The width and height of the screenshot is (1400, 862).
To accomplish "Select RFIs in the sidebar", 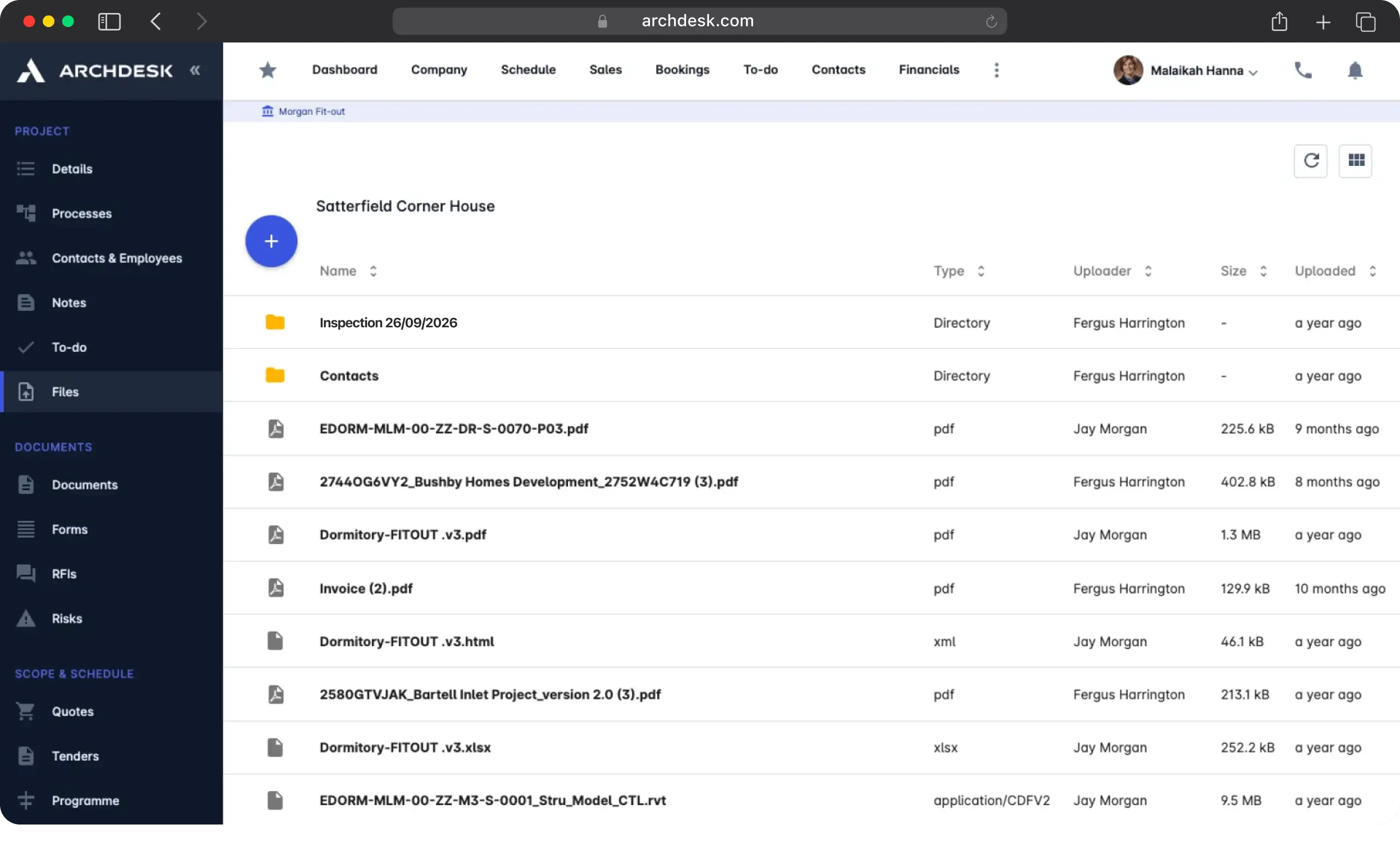I will tap(64, 574).
